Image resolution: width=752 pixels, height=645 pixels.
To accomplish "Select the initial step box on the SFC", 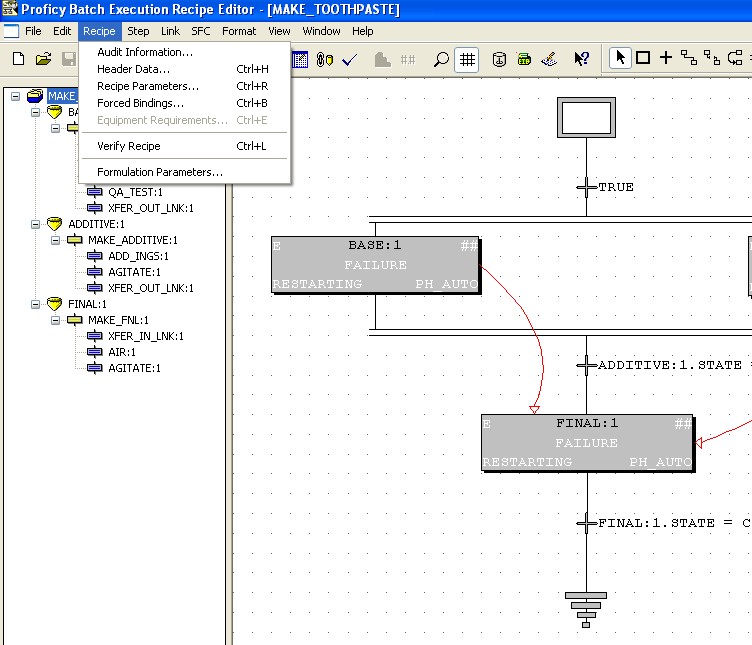I will pos(586,117).
